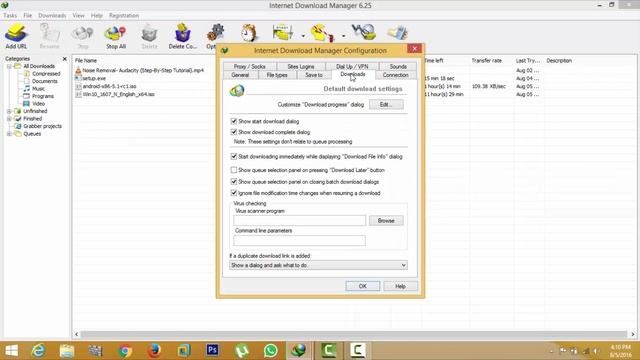The height and width of the screenshot is (360, 640).
Task: Click Edit for Download progress dialog
Action: pyautogui.click(x=386, y=104)
